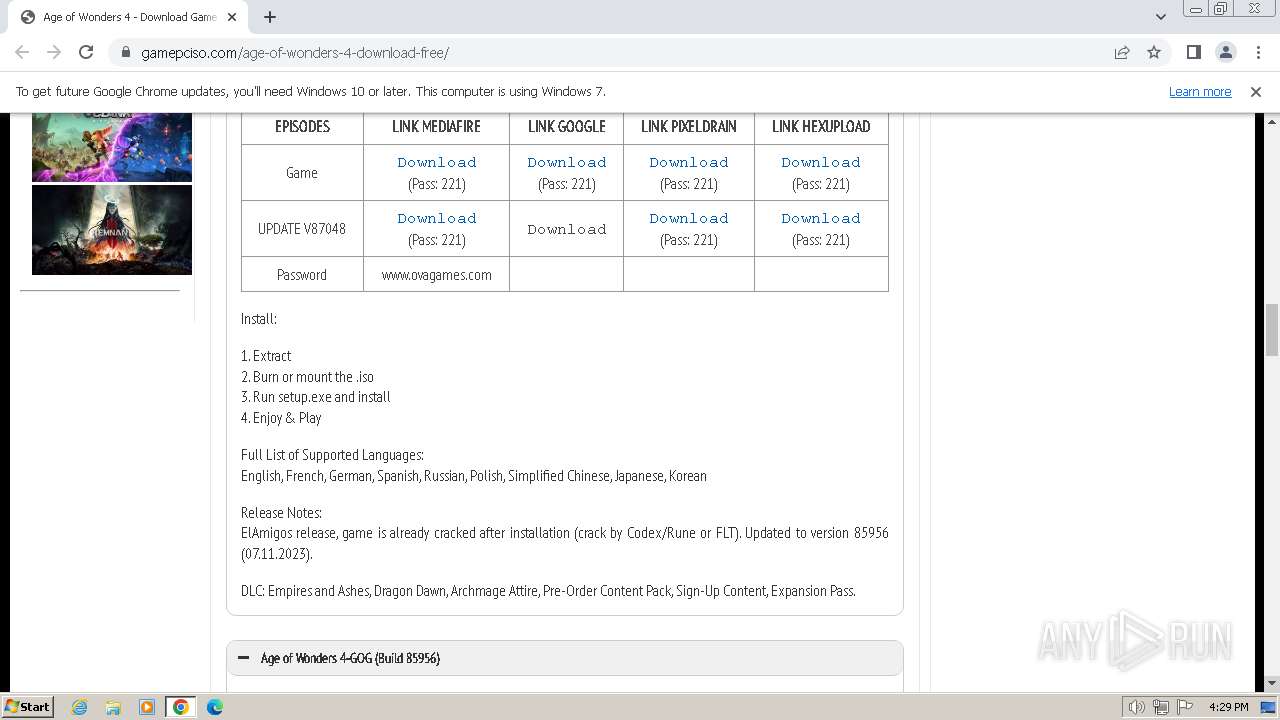Open Windows Media Player from taskbar
Screen dimensions: 1280x720
click(x=147, y=707)
